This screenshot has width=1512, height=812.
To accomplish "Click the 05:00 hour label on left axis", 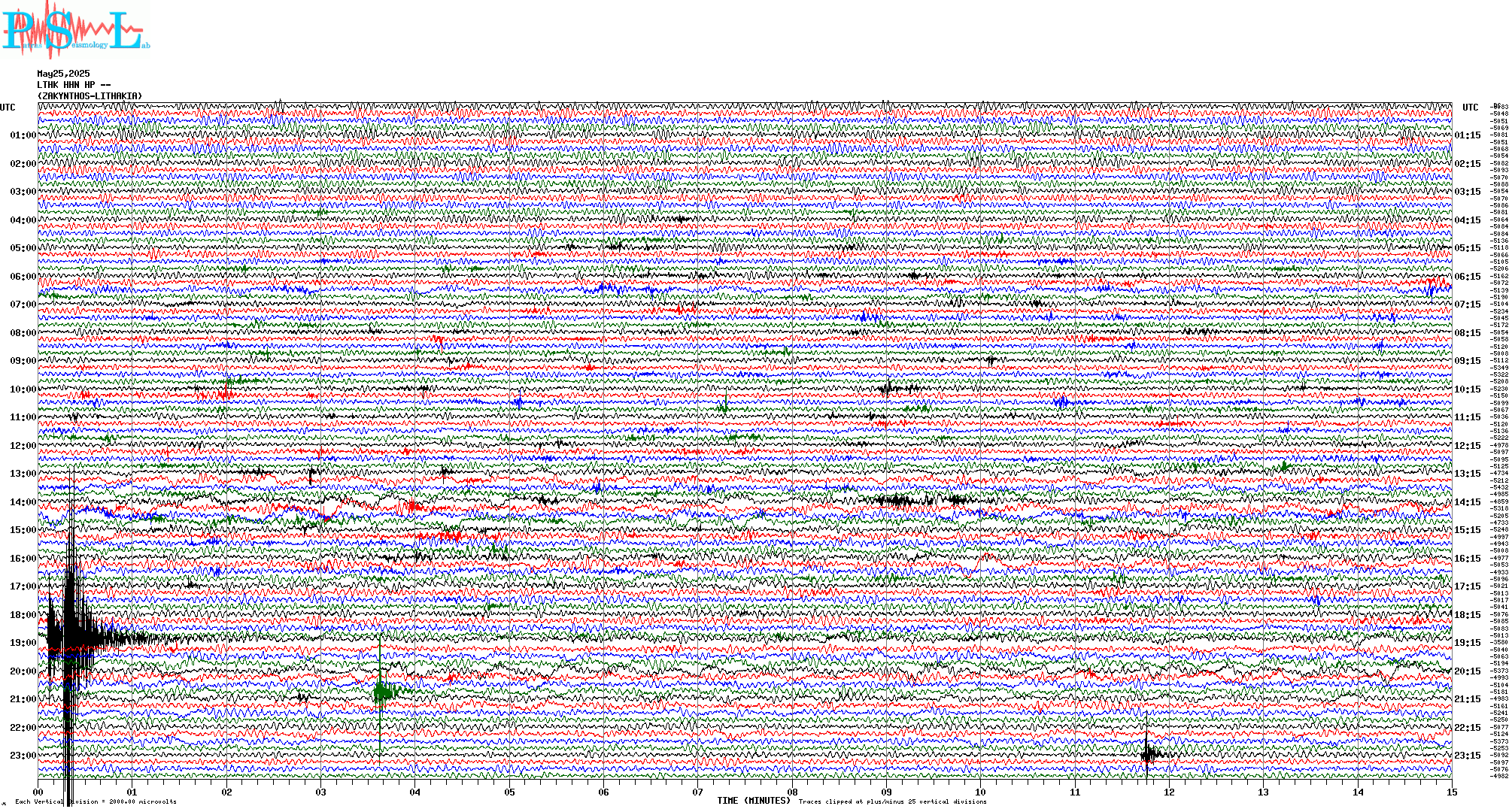I will 23,248.
